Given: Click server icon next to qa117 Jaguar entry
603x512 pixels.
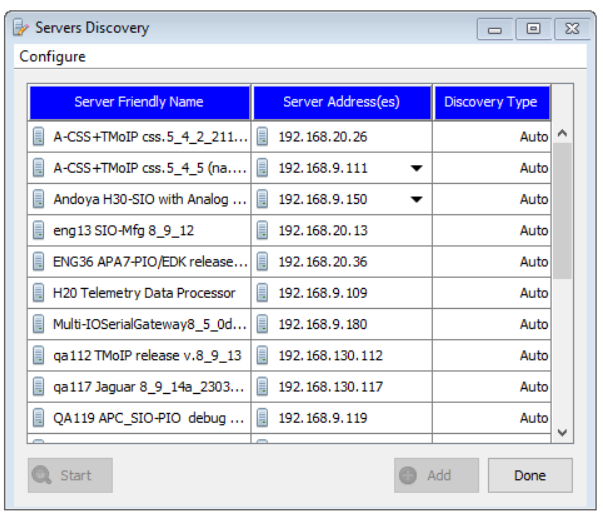Looking at the screenshot, I should pyautogui.click(x=39, y=386).
